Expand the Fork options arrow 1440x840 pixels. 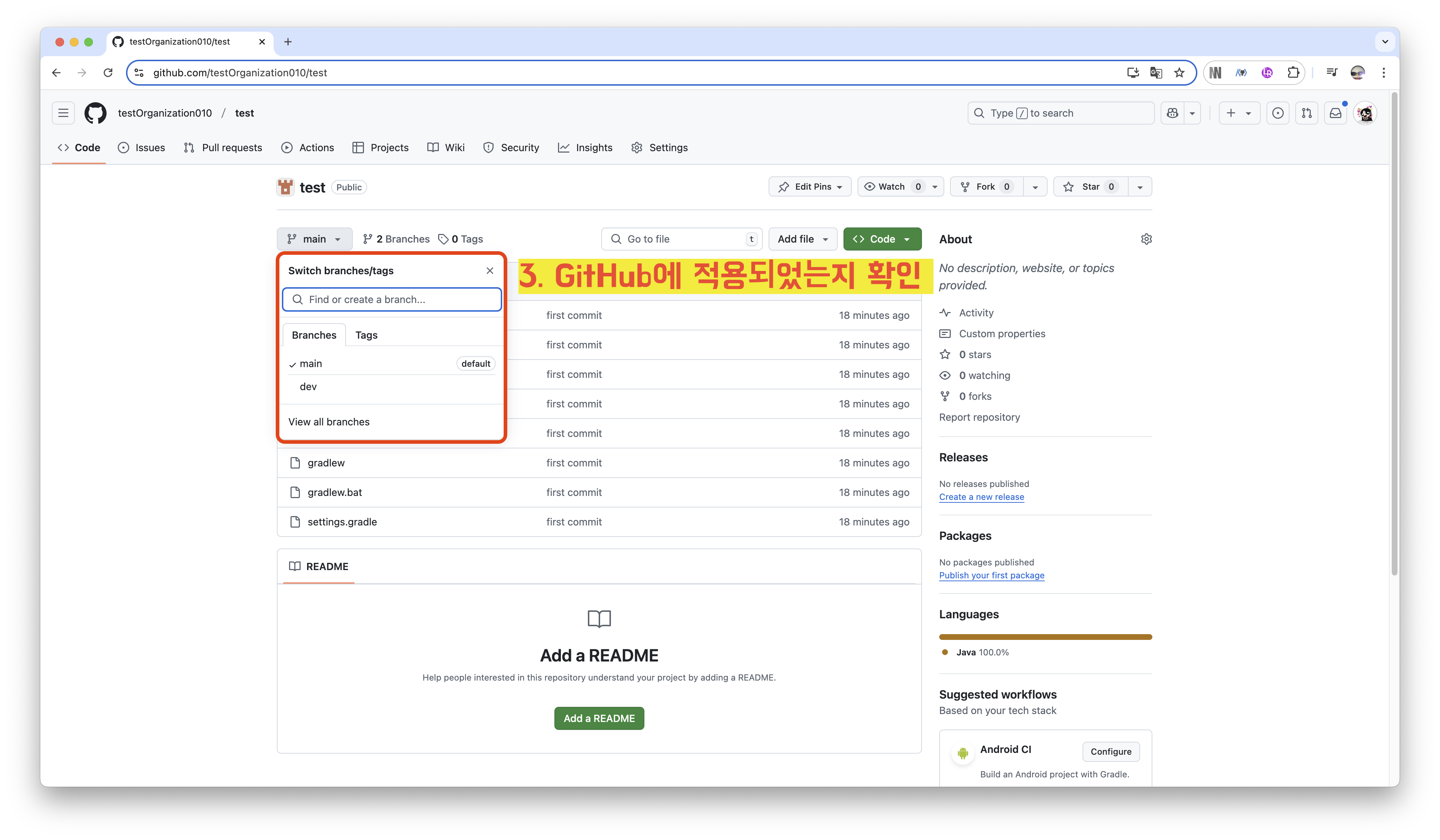[1035, 187]
